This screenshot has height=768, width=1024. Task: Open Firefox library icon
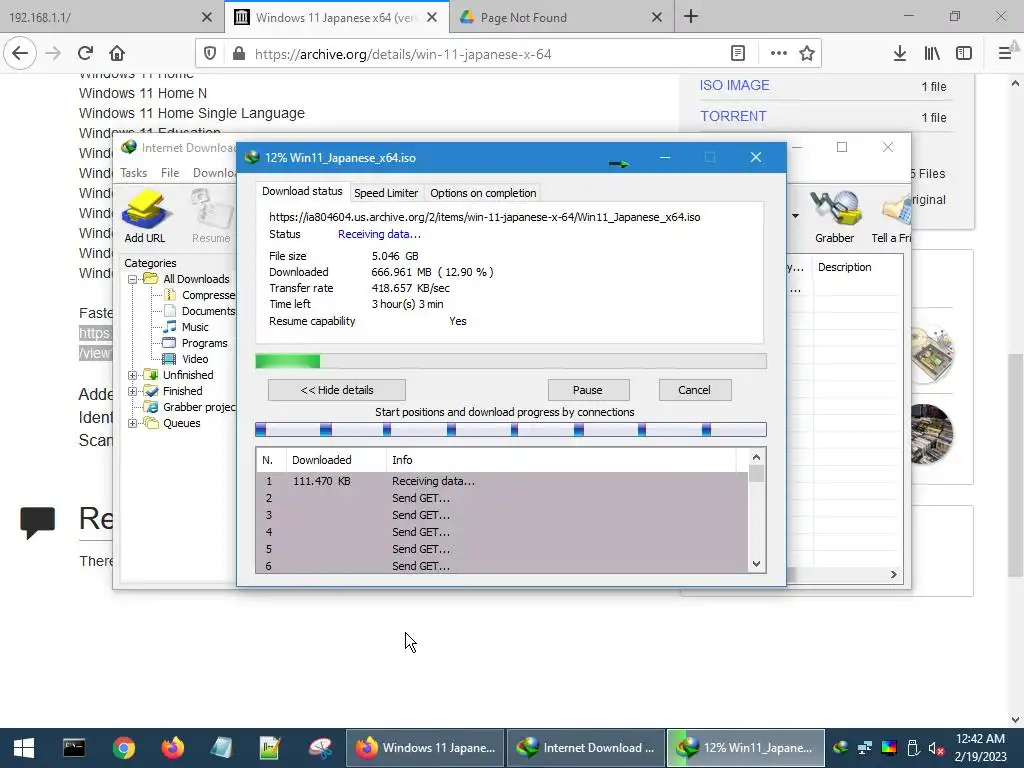point(932,54)
